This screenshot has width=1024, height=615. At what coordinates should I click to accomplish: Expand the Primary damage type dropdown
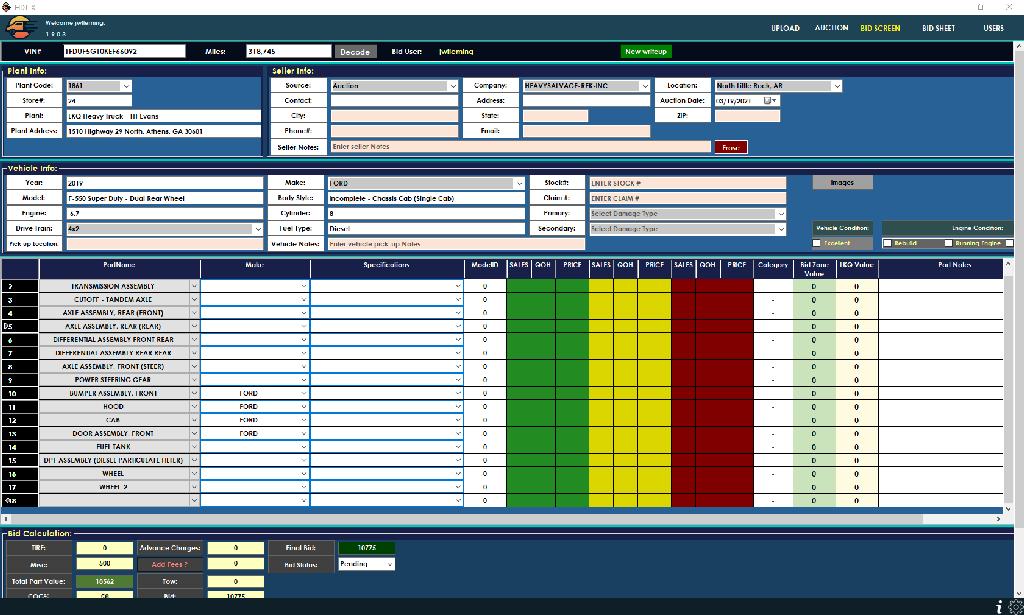click(x=780, y=214)
